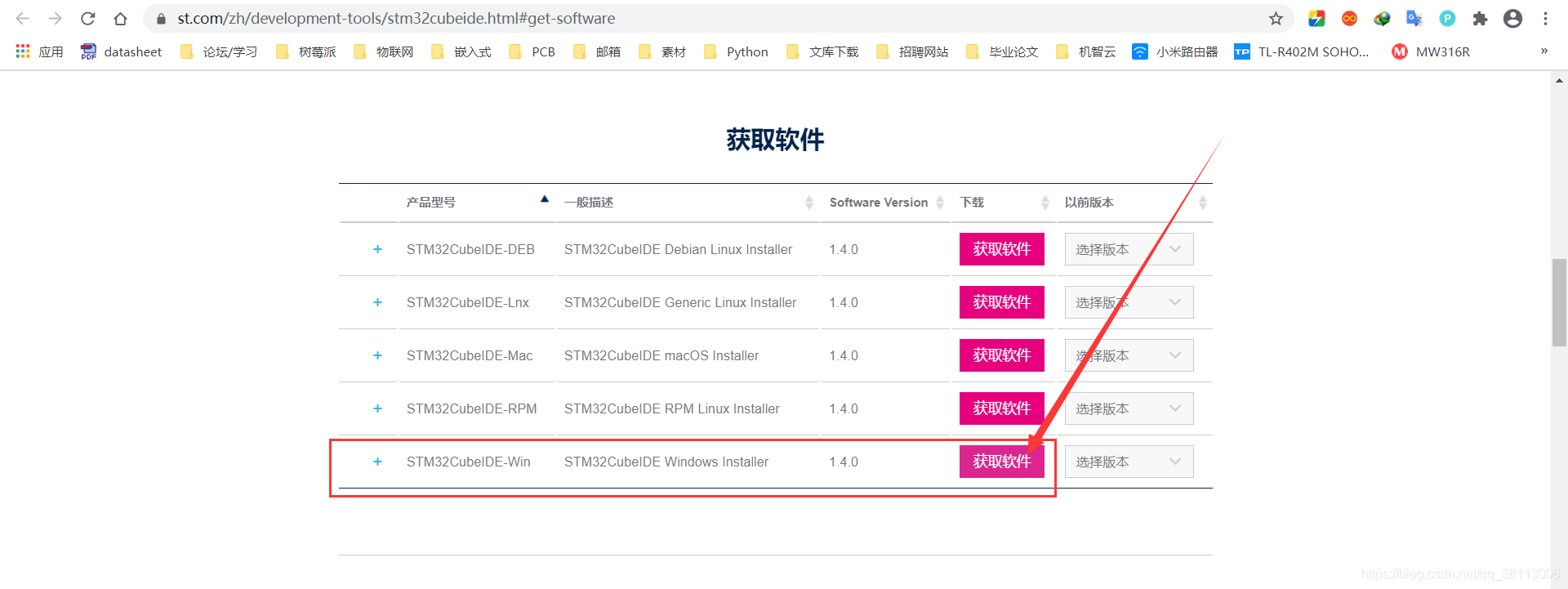Open 选择版本 dropdown for Debian Linux Installer
This screenshot has height=589, width=1568.
coord(1129,249)
